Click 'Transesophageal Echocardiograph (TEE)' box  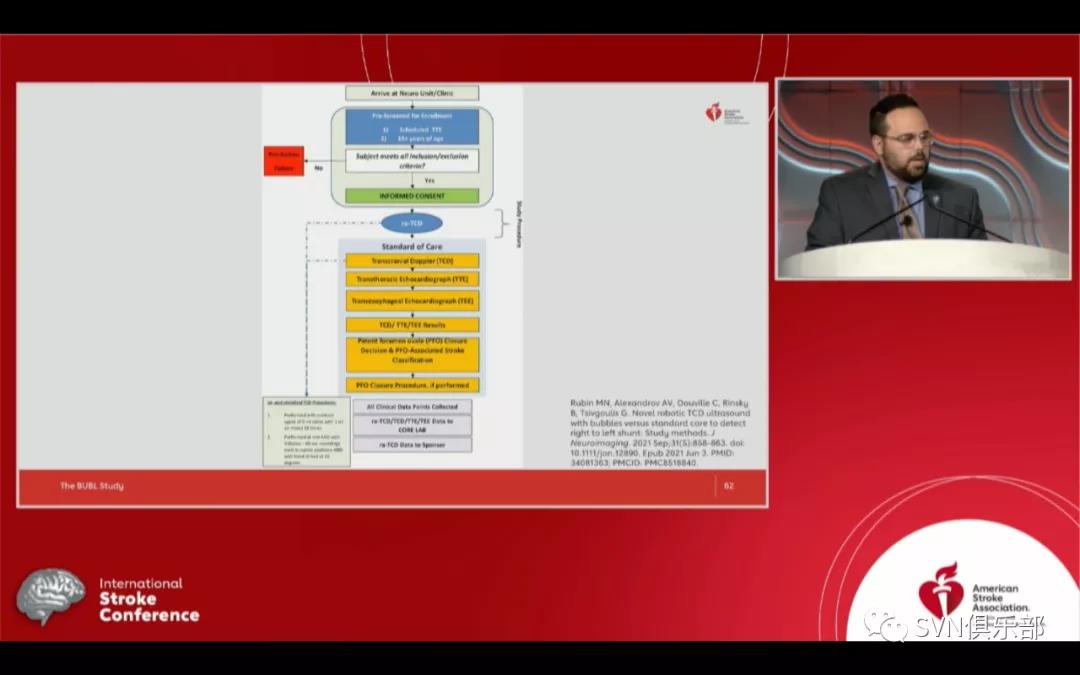tap(412, 301)
